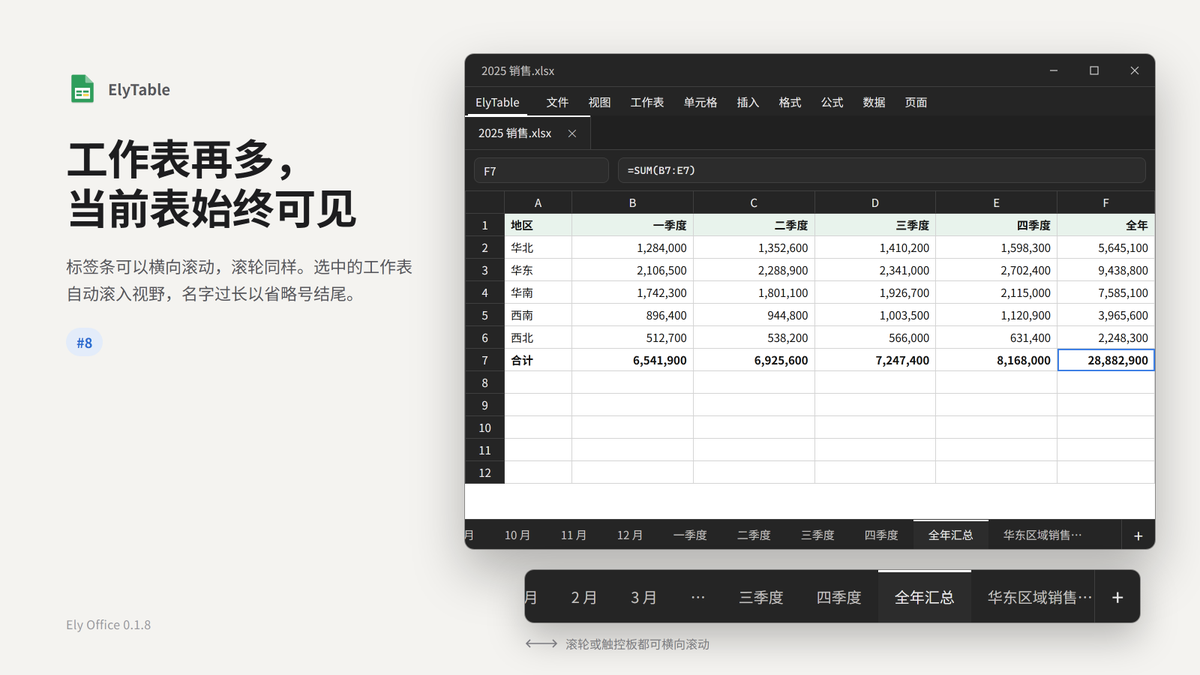Open the 格式 menu
The image size is (1200, 675).
[790, 102]
